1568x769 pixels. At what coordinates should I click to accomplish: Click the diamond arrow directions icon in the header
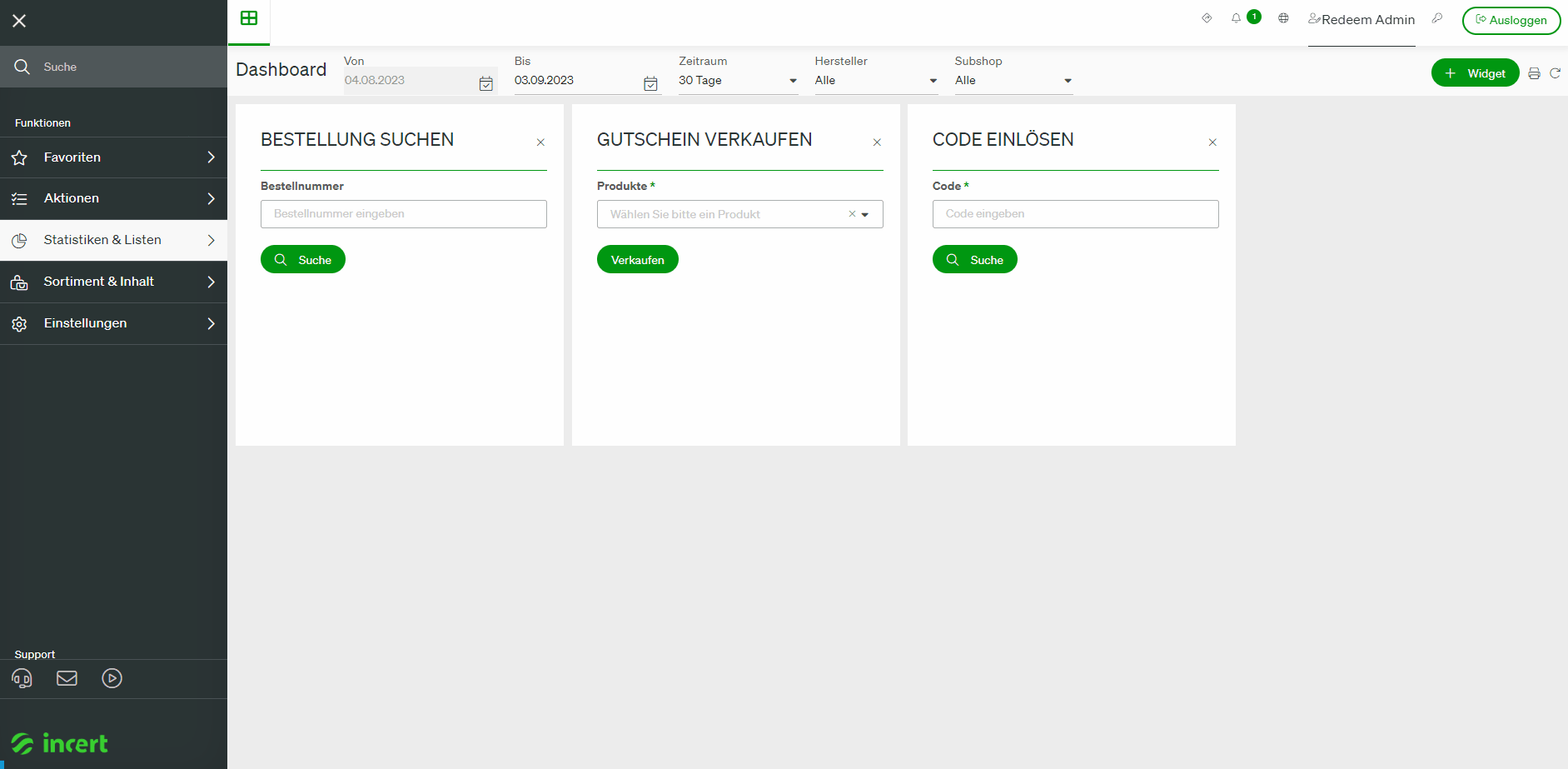[x=1207, y=17]
